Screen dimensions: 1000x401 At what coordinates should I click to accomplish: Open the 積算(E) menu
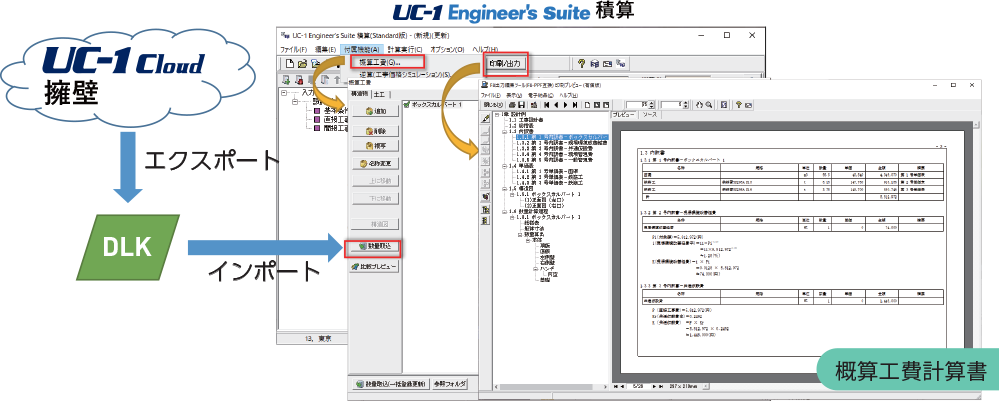(x=325, y=49)
